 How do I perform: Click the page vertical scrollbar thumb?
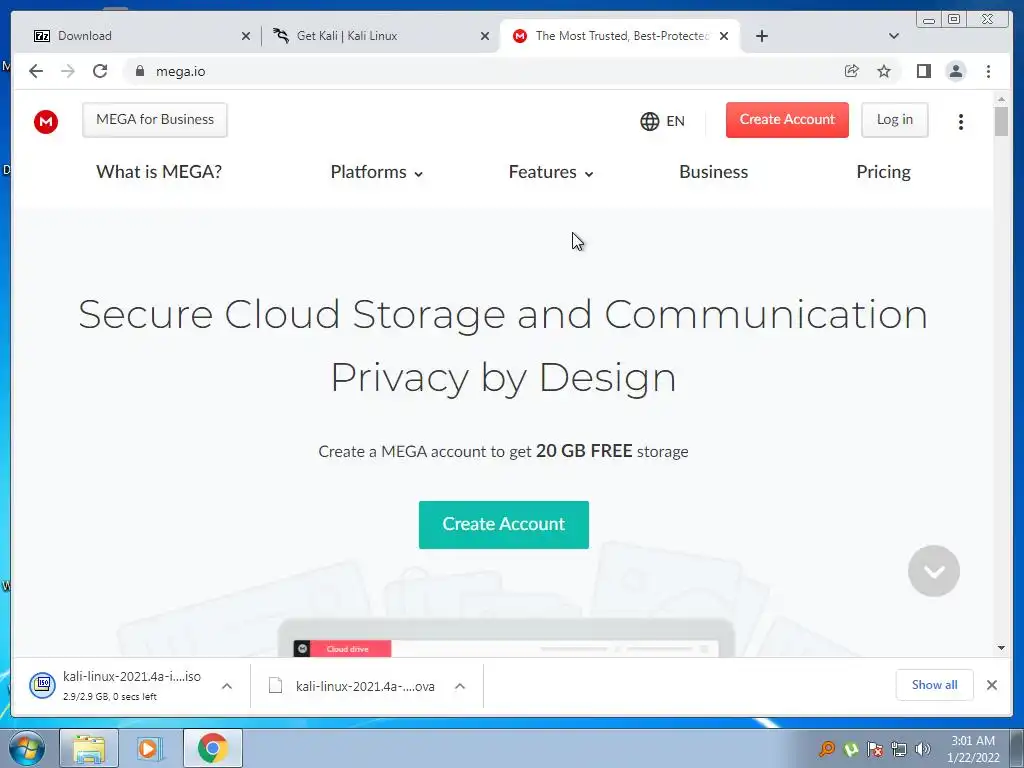[1001, 121]
